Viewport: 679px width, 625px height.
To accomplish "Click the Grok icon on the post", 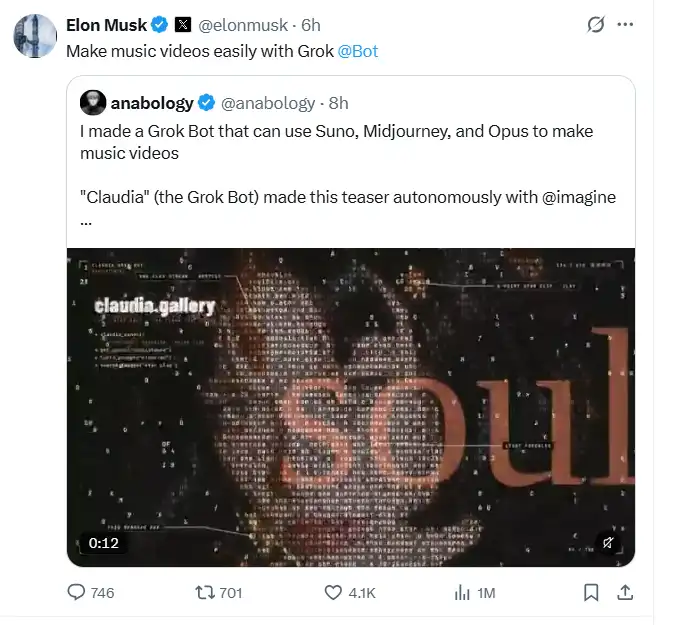I will [x=595, y=25].
